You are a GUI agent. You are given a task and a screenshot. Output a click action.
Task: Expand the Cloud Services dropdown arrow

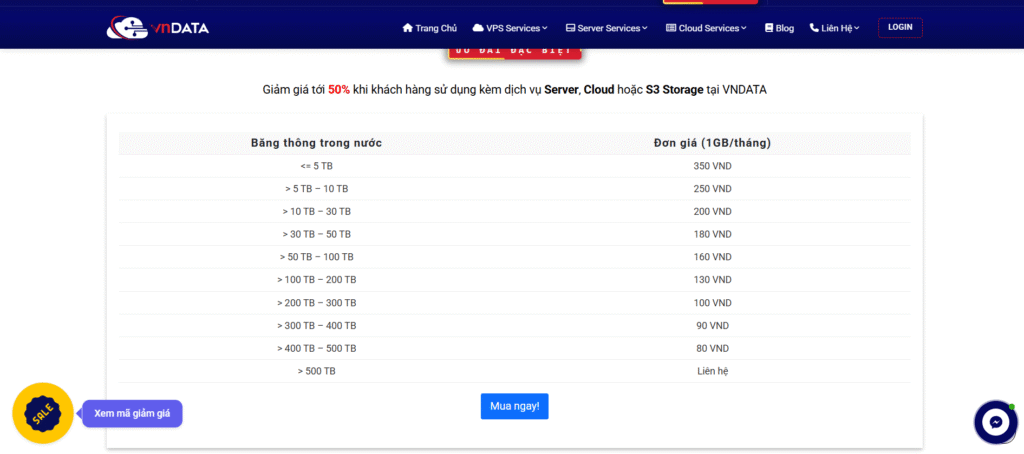click(744, 28)
